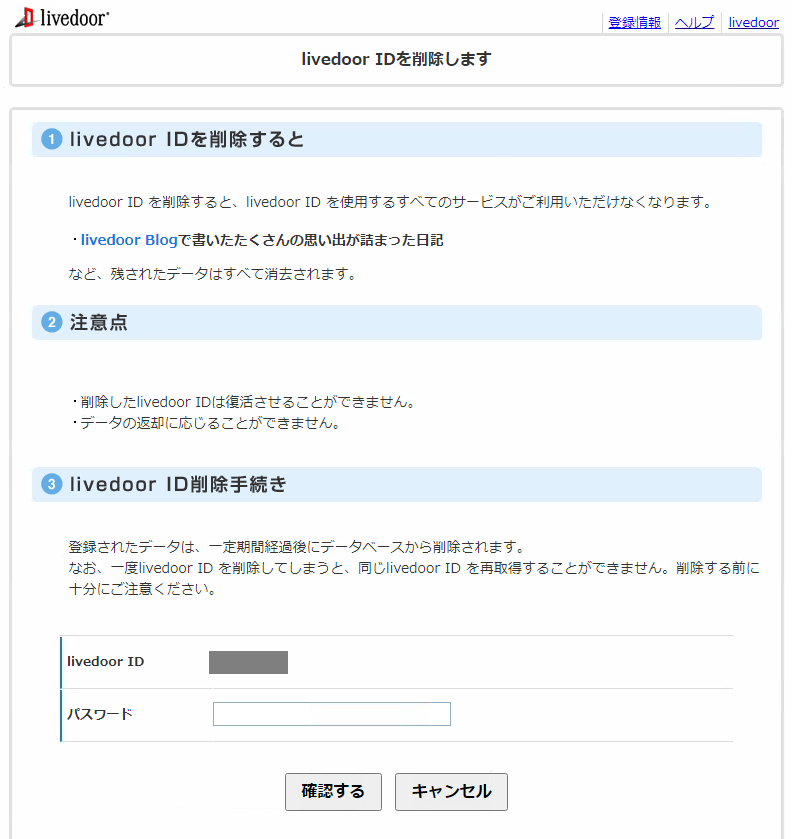Click the livedoor logo at top left
The width and height of the screenshot is (792, 839).
tap(62, 18)
